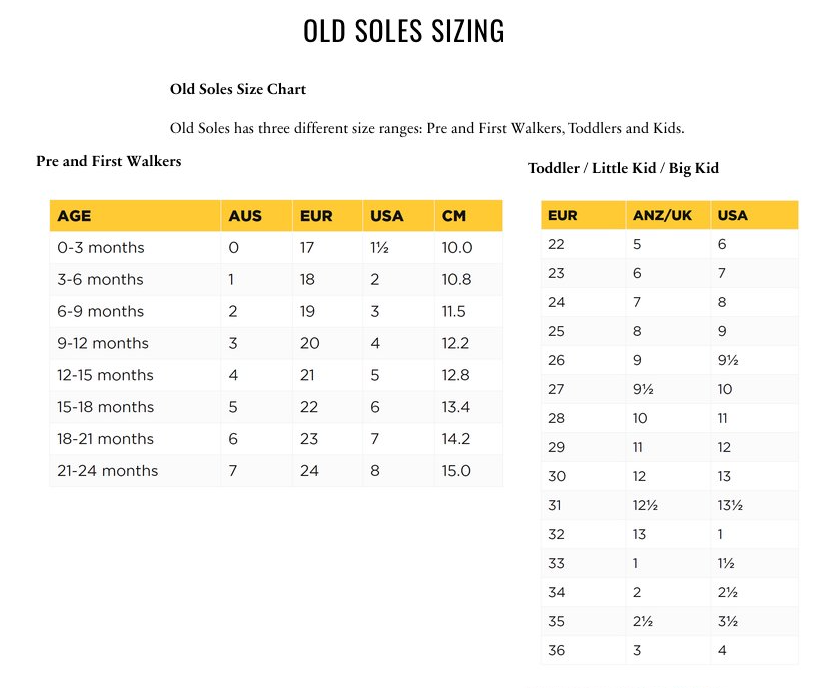Image resolution: width=817 pixels, height=688 pixels.
Task: Click the 12-15 months row label
Action: tap(106, 375)
